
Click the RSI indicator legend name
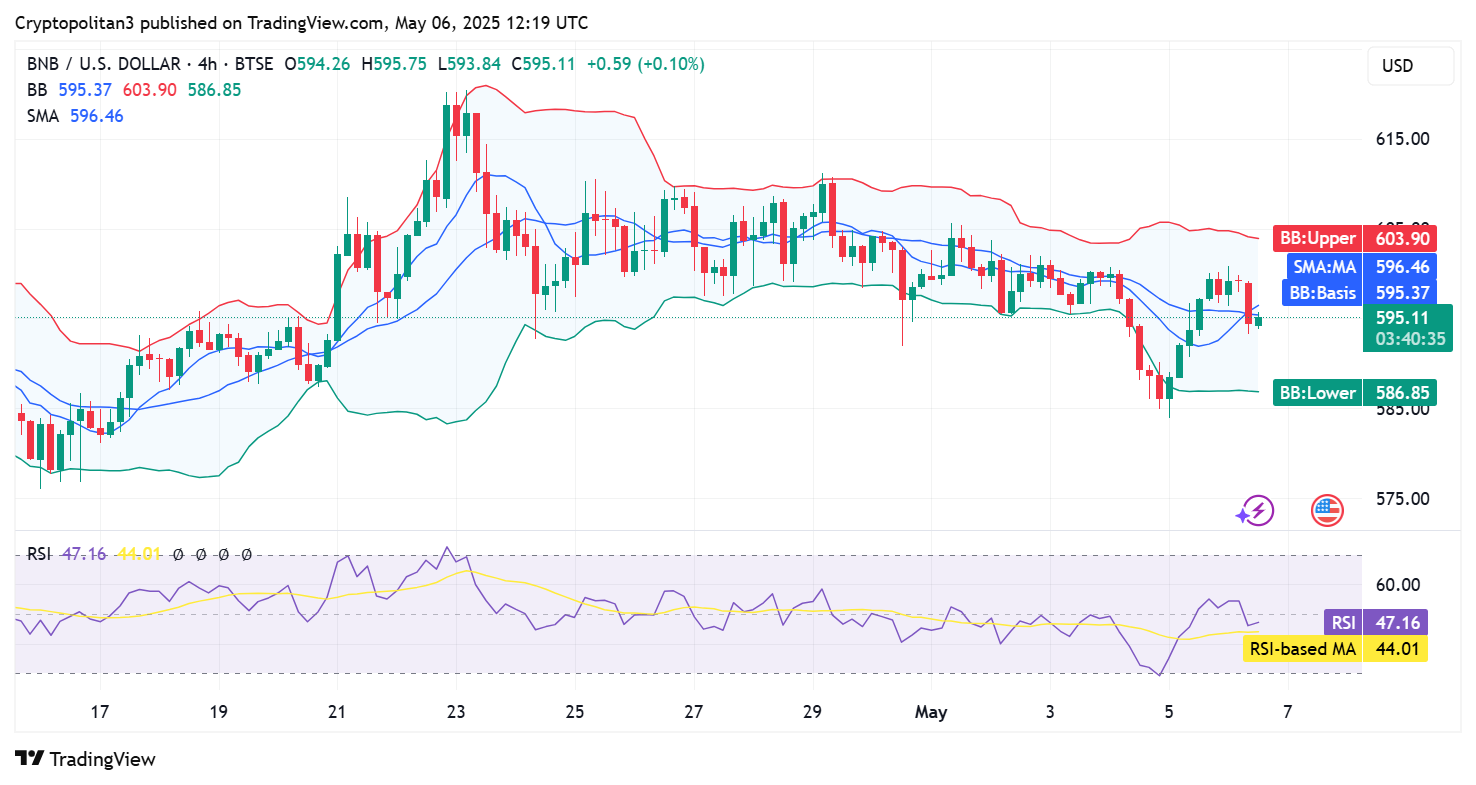click(38, 554)
